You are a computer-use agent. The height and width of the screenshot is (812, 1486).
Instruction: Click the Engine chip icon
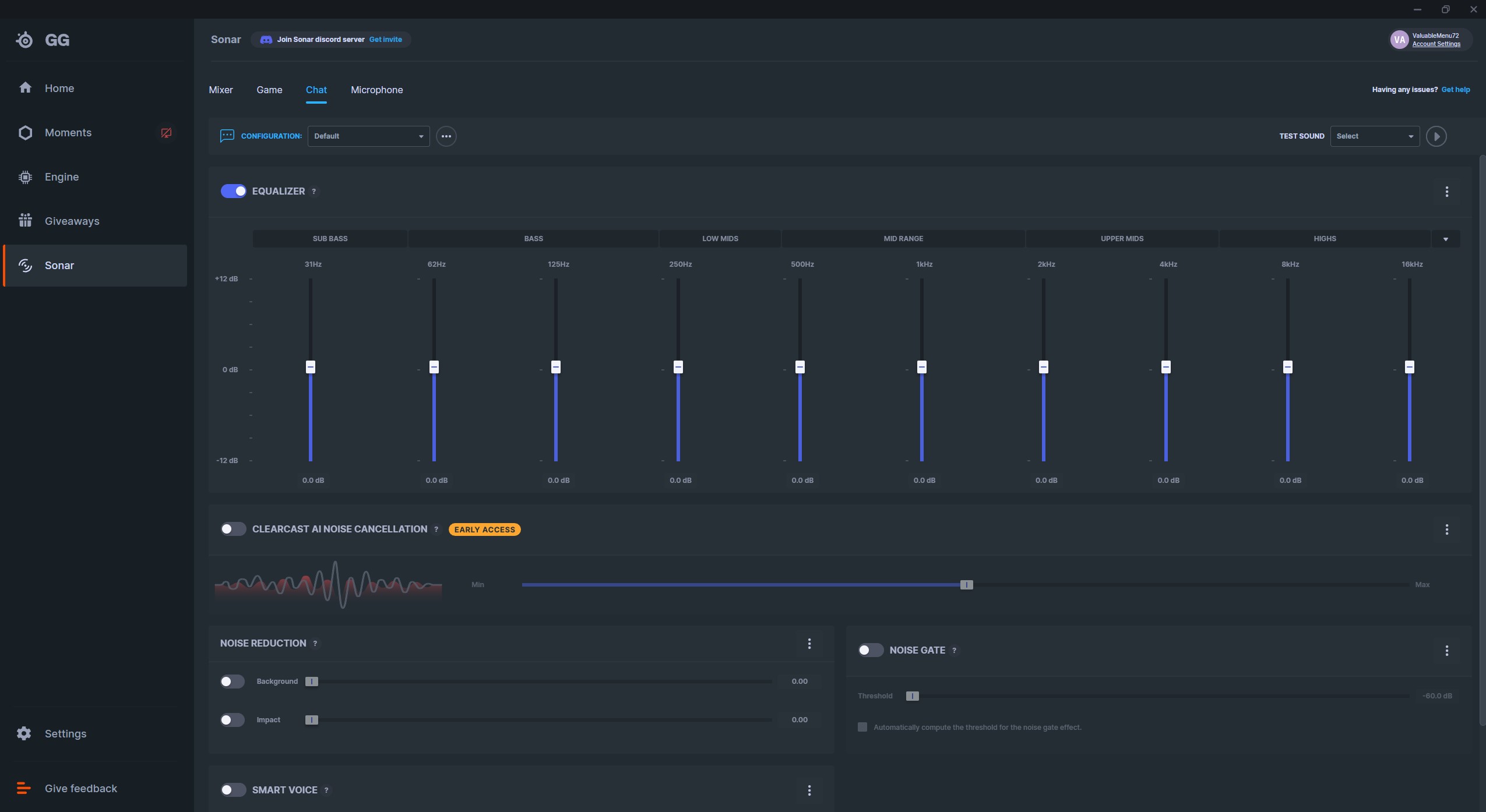[25, 176]
